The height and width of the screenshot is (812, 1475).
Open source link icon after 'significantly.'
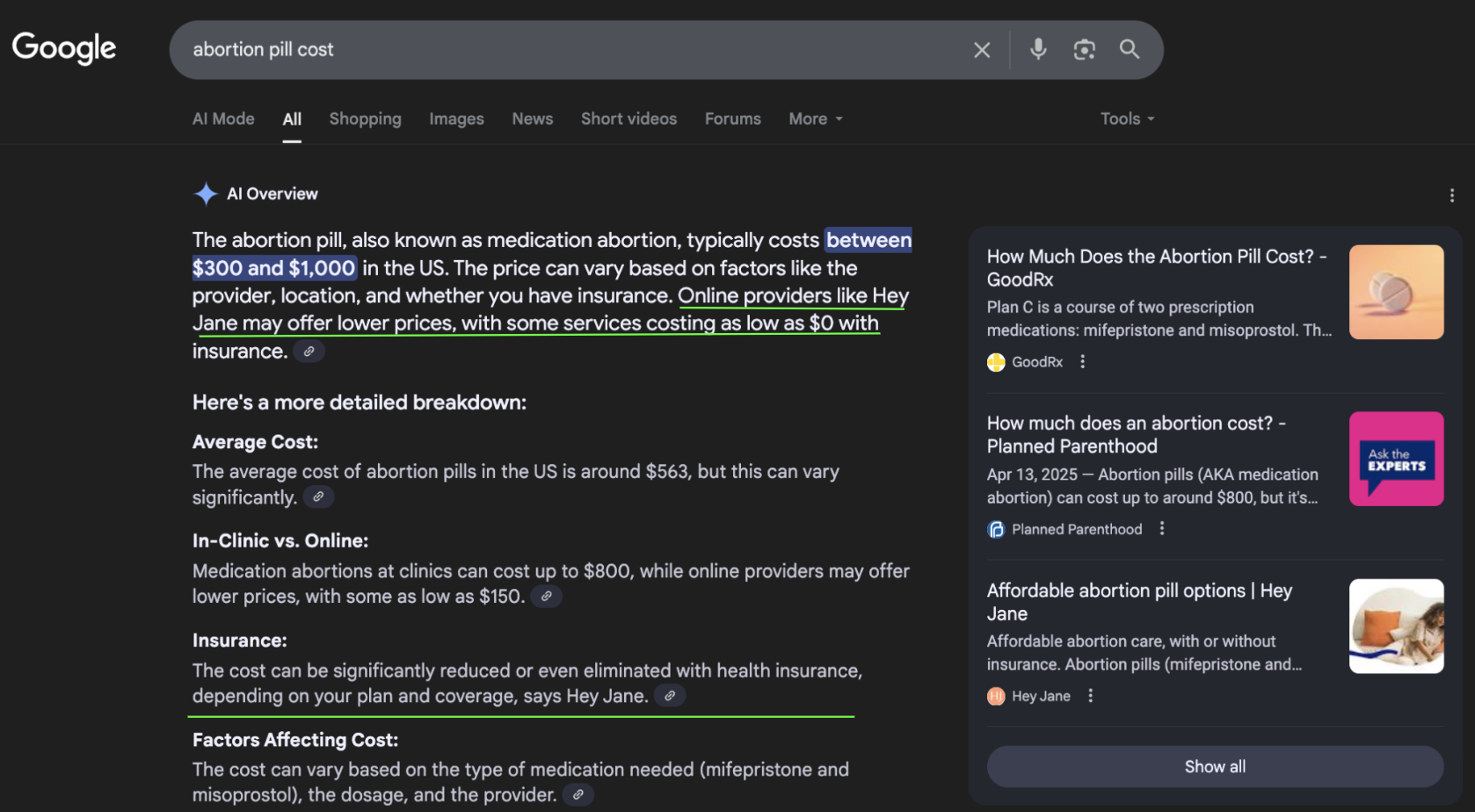coord(318,497)
